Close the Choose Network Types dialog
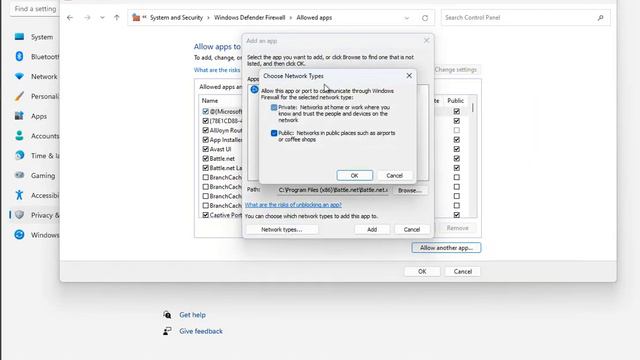The height and width of the screenshot is (360, 640). click(409, 76)
